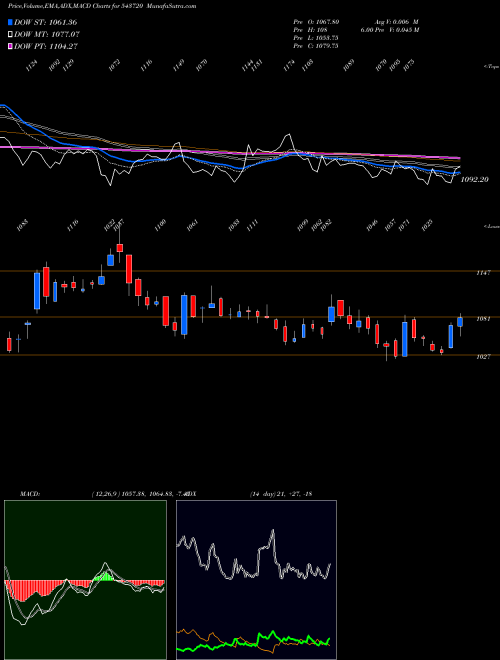
Task: Click the 1081 price level label
Action: (x=483, y=319)
